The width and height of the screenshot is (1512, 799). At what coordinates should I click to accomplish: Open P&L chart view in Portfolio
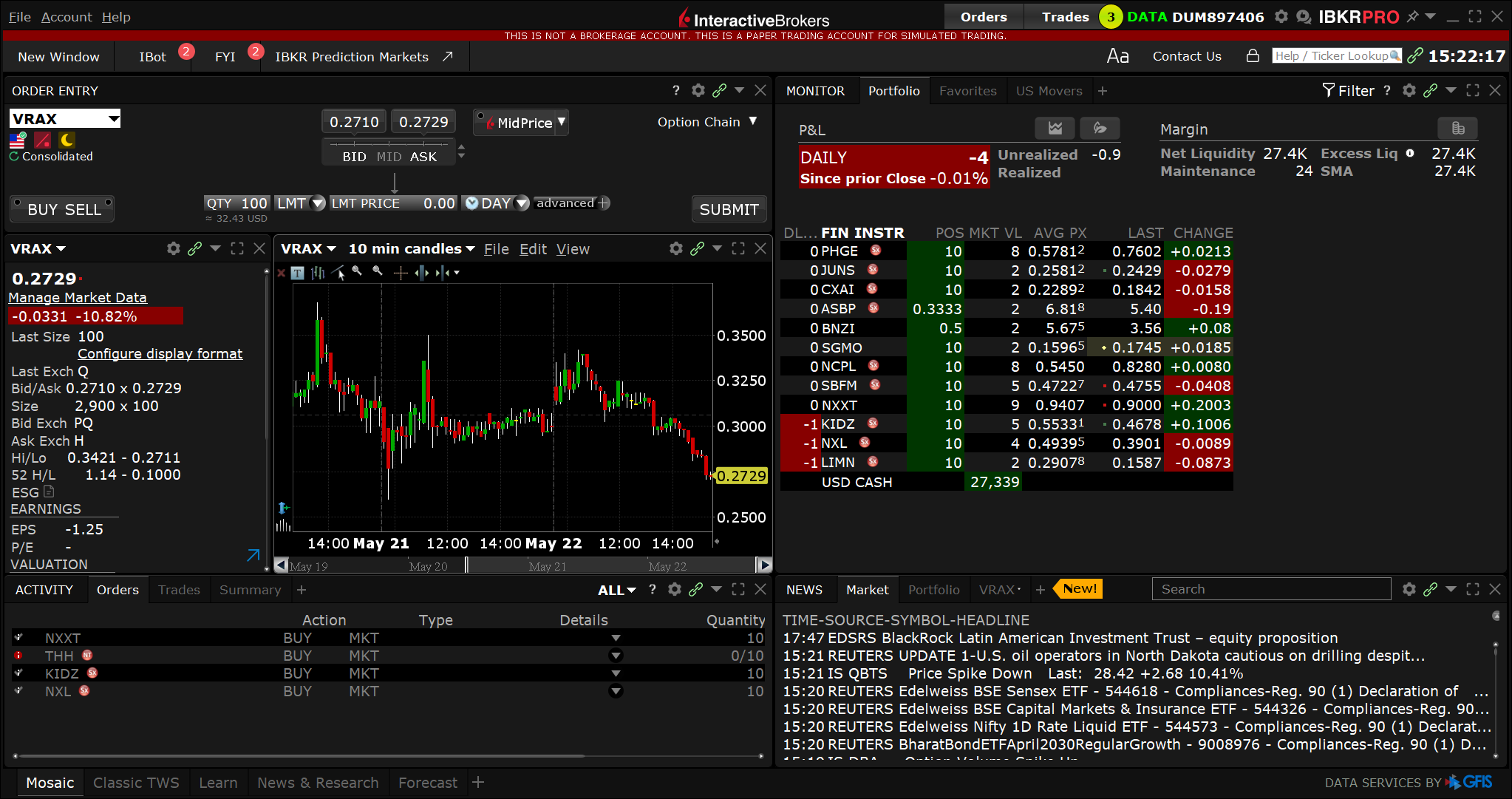(1055, 129)
